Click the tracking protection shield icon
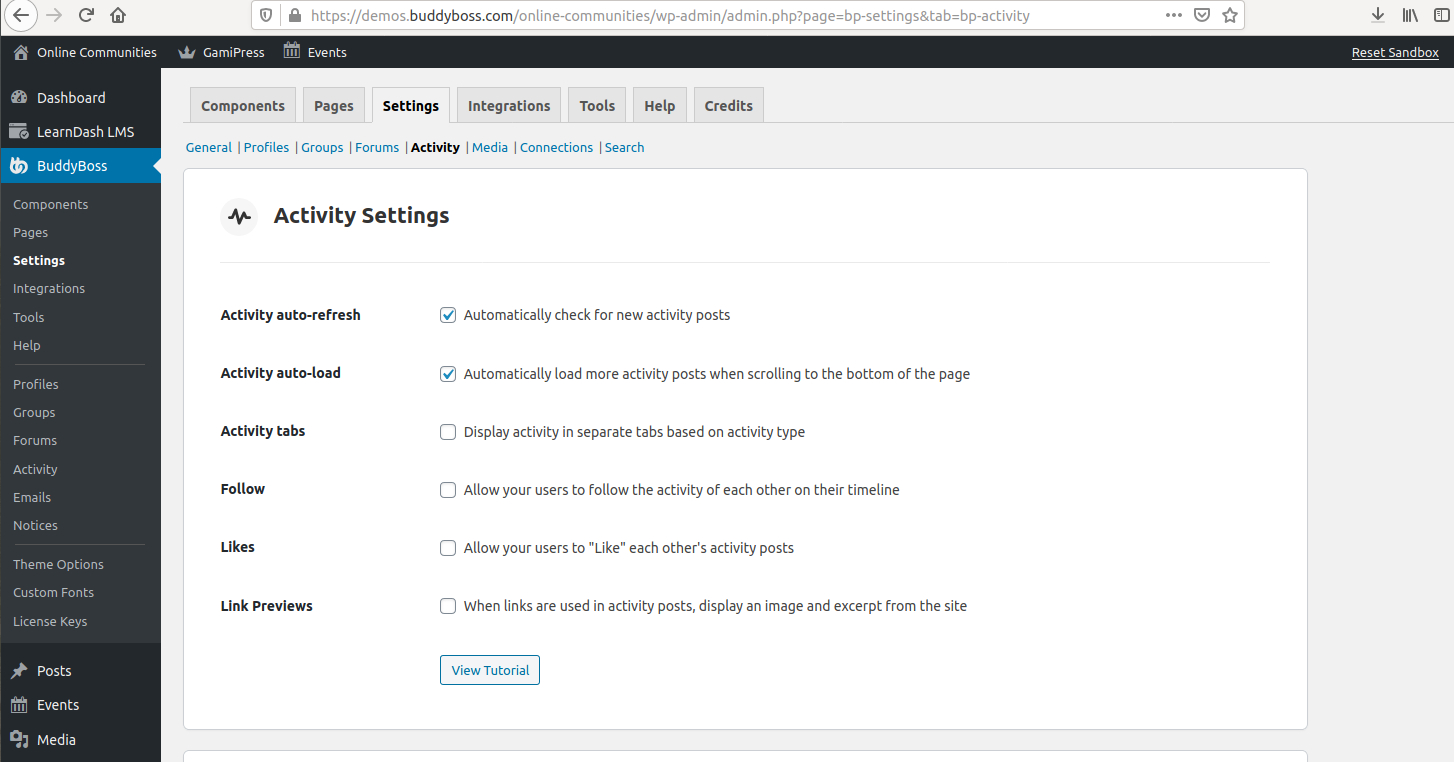The image size is (1454, 762). coord(266,15)
